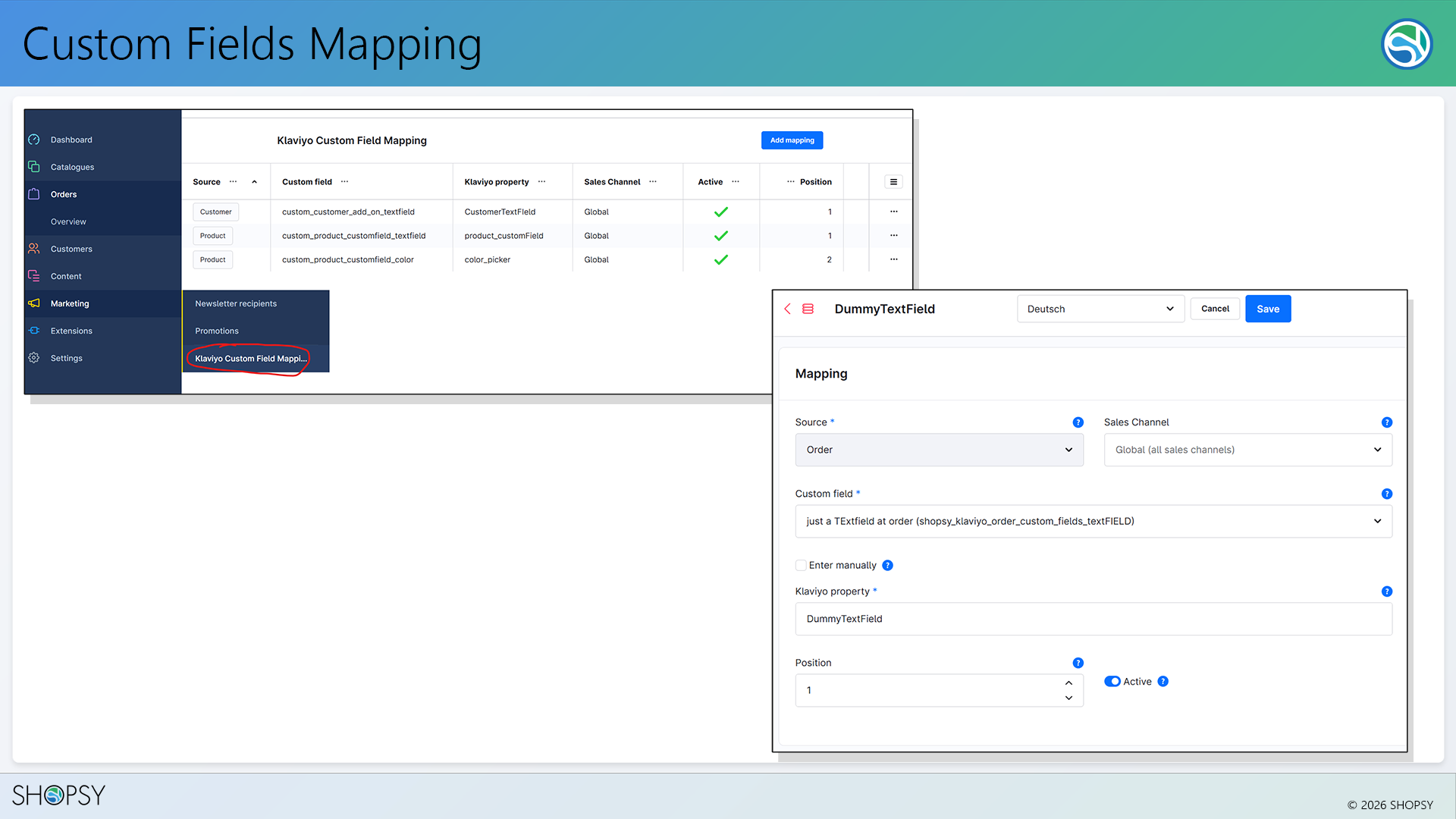Image resolution: width=1456 pixels, height=819 pixels.
Task: Open row actions for custom_customer_add_on_textfield
Action: [893, 212]
